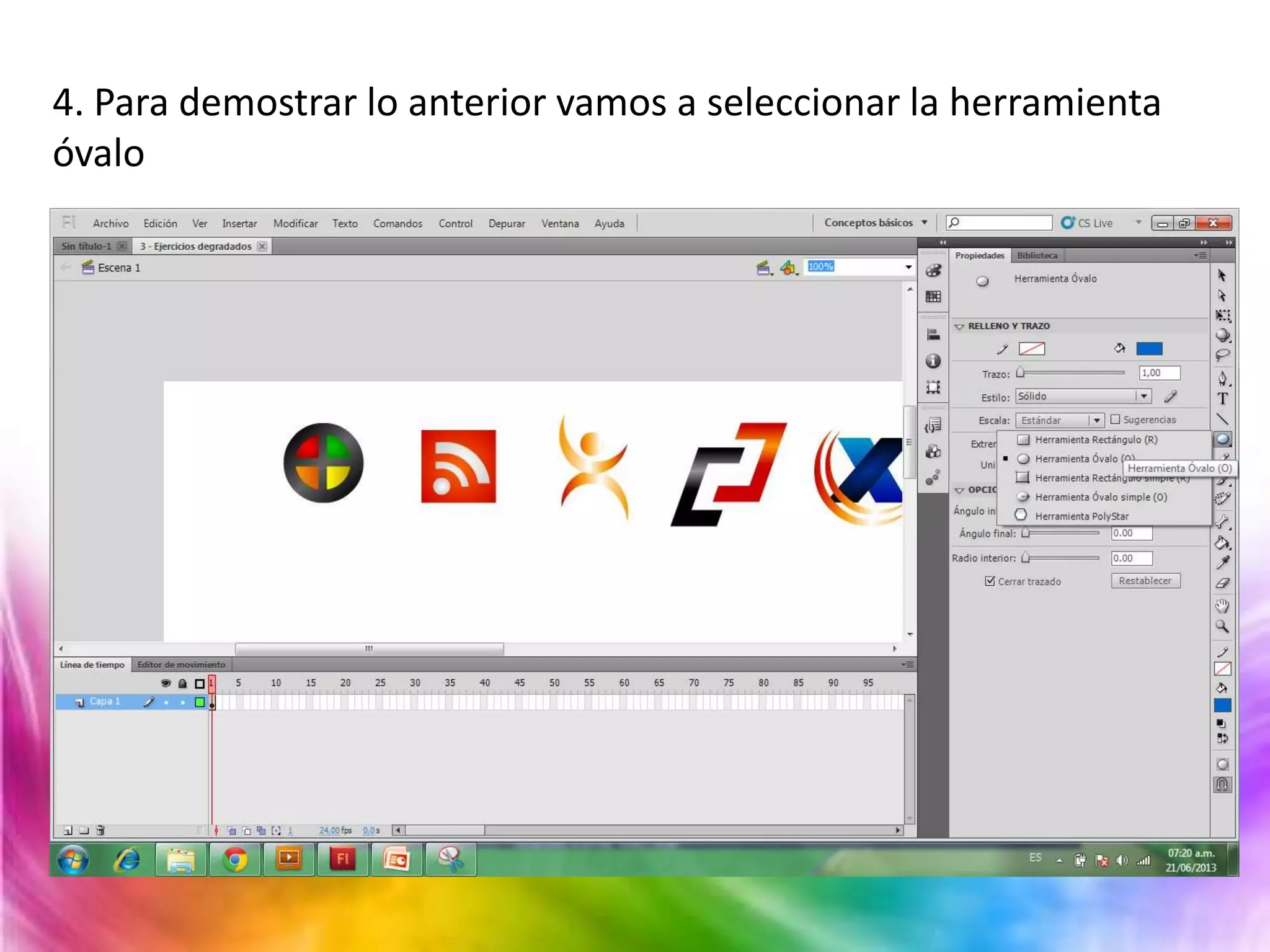Toggle lock all layers padlock icon

tap(182, 683)
